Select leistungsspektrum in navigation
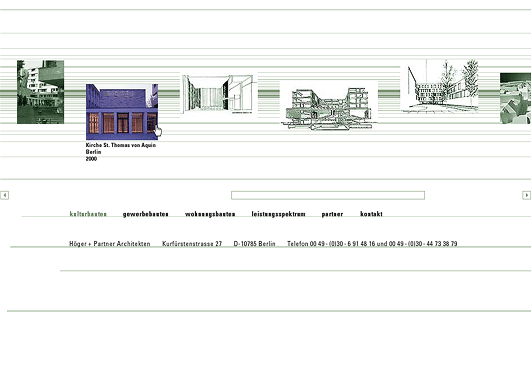The width and height of the screenshot is (531, 368). pos(278,214)
